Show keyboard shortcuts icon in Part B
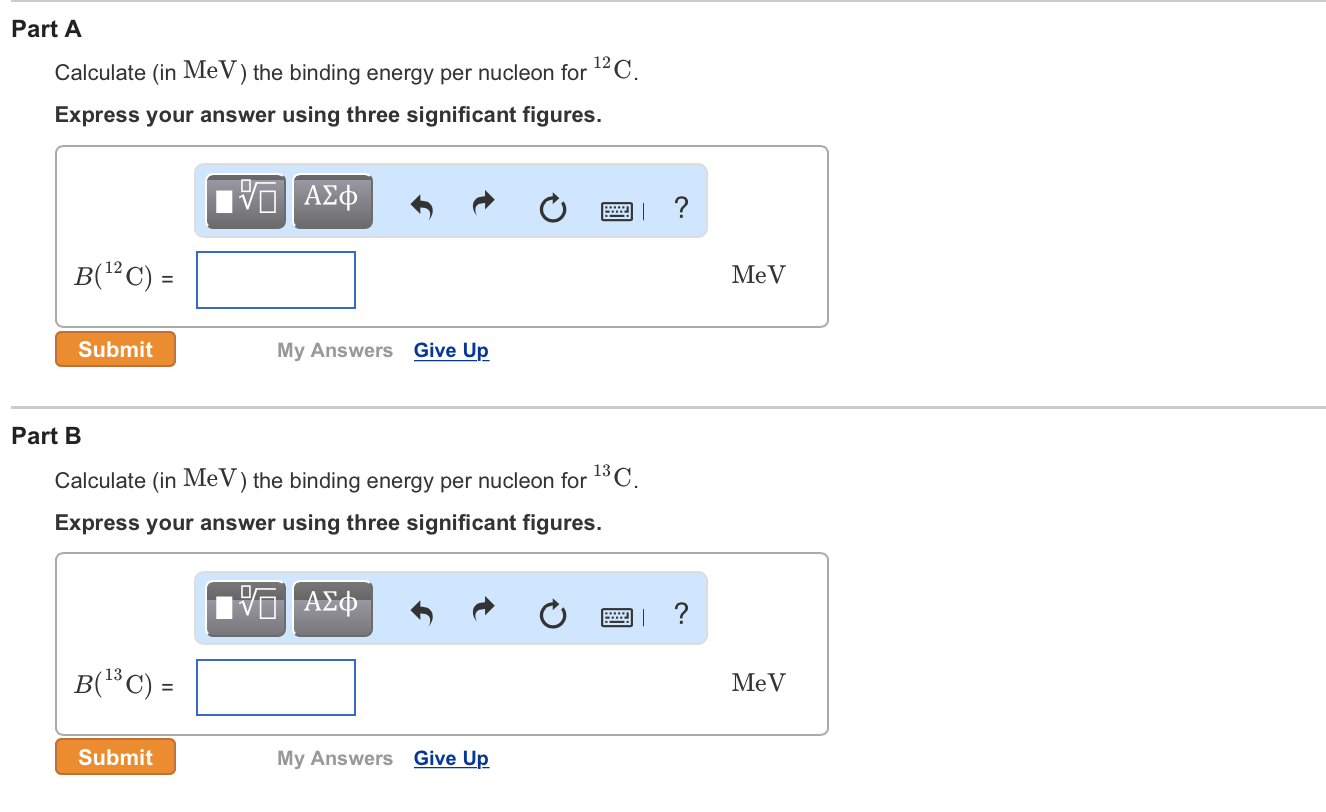The width and height of the screenshot is (1326, 812). (x=617, y=617)
